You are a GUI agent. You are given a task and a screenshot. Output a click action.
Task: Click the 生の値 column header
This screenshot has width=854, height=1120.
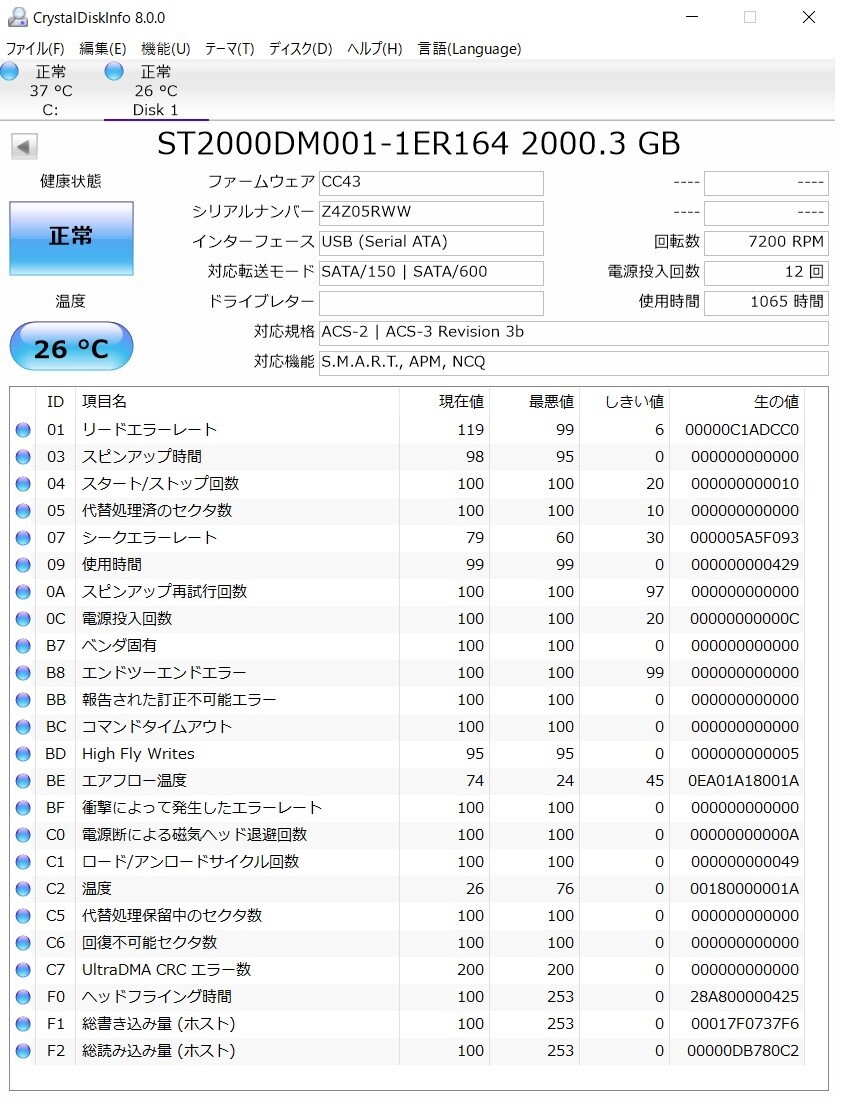tap(776, 402)
